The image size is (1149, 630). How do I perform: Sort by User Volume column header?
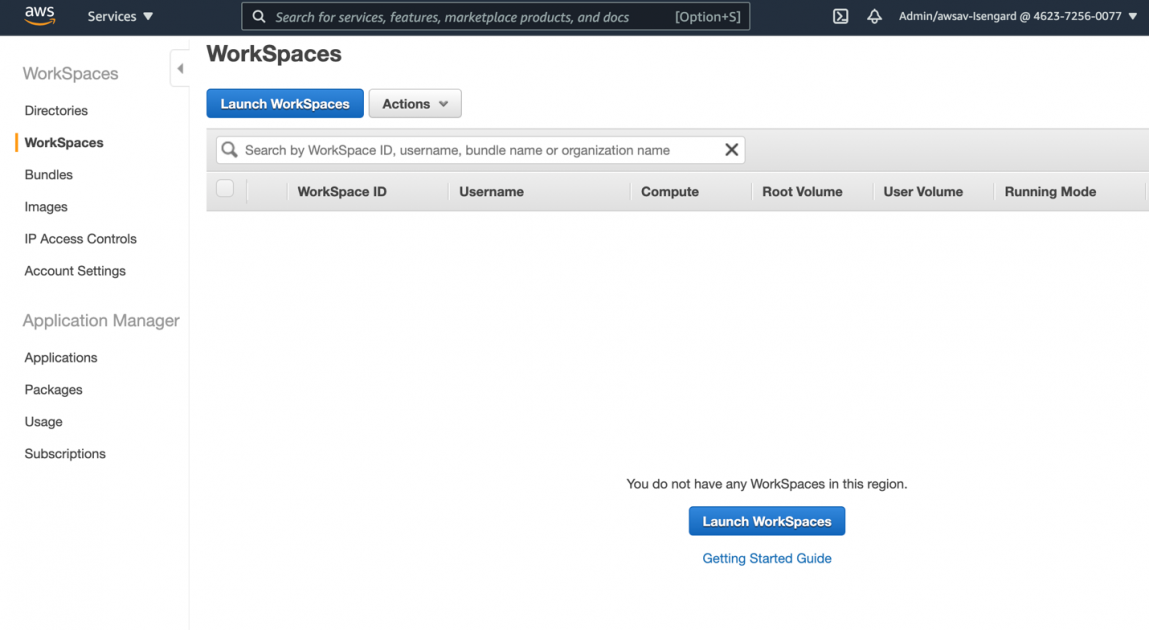(x=923, y=192)
